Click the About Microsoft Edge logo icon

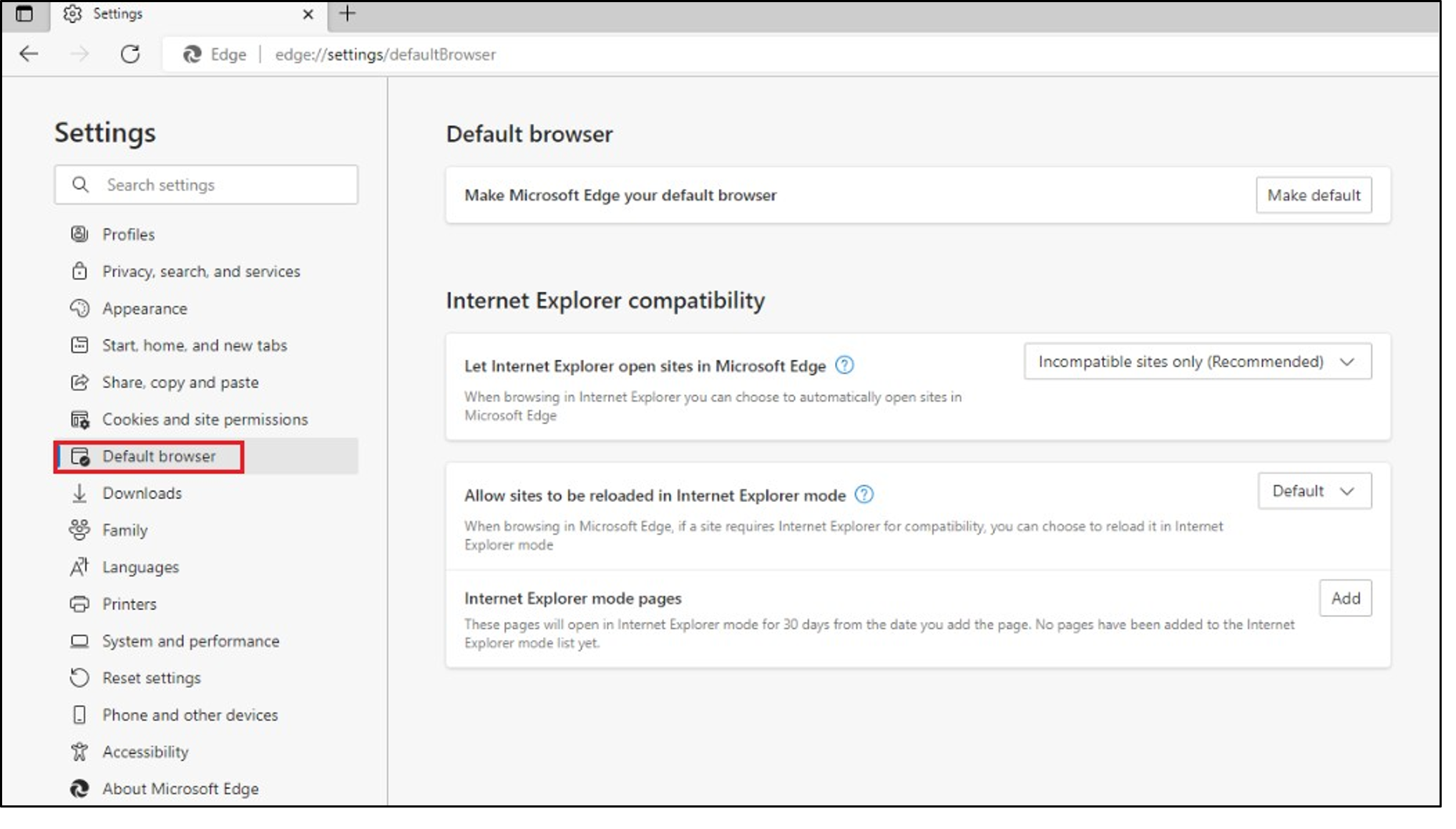[x=79, y=789]
